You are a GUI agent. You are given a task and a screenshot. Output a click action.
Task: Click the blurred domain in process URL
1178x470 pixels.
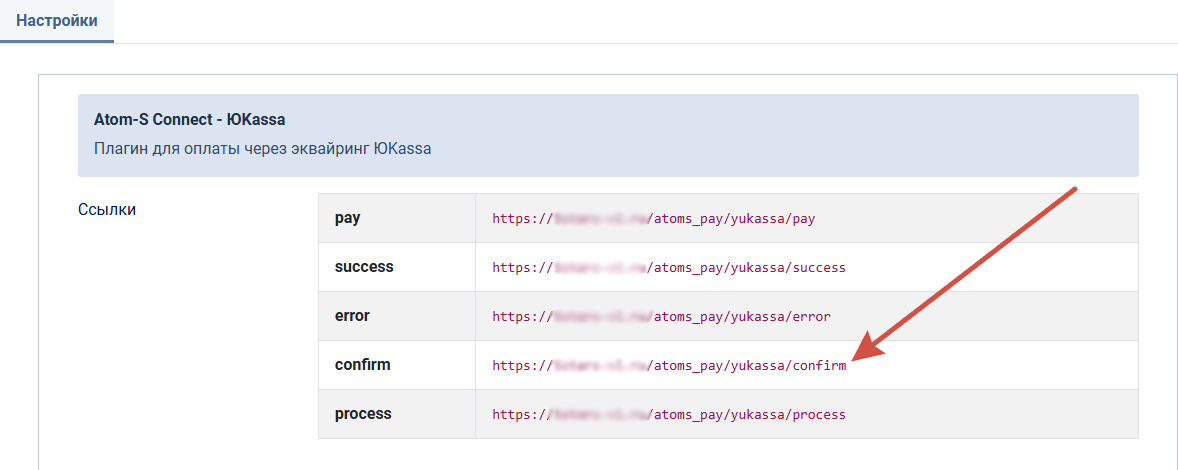point(601,414)
